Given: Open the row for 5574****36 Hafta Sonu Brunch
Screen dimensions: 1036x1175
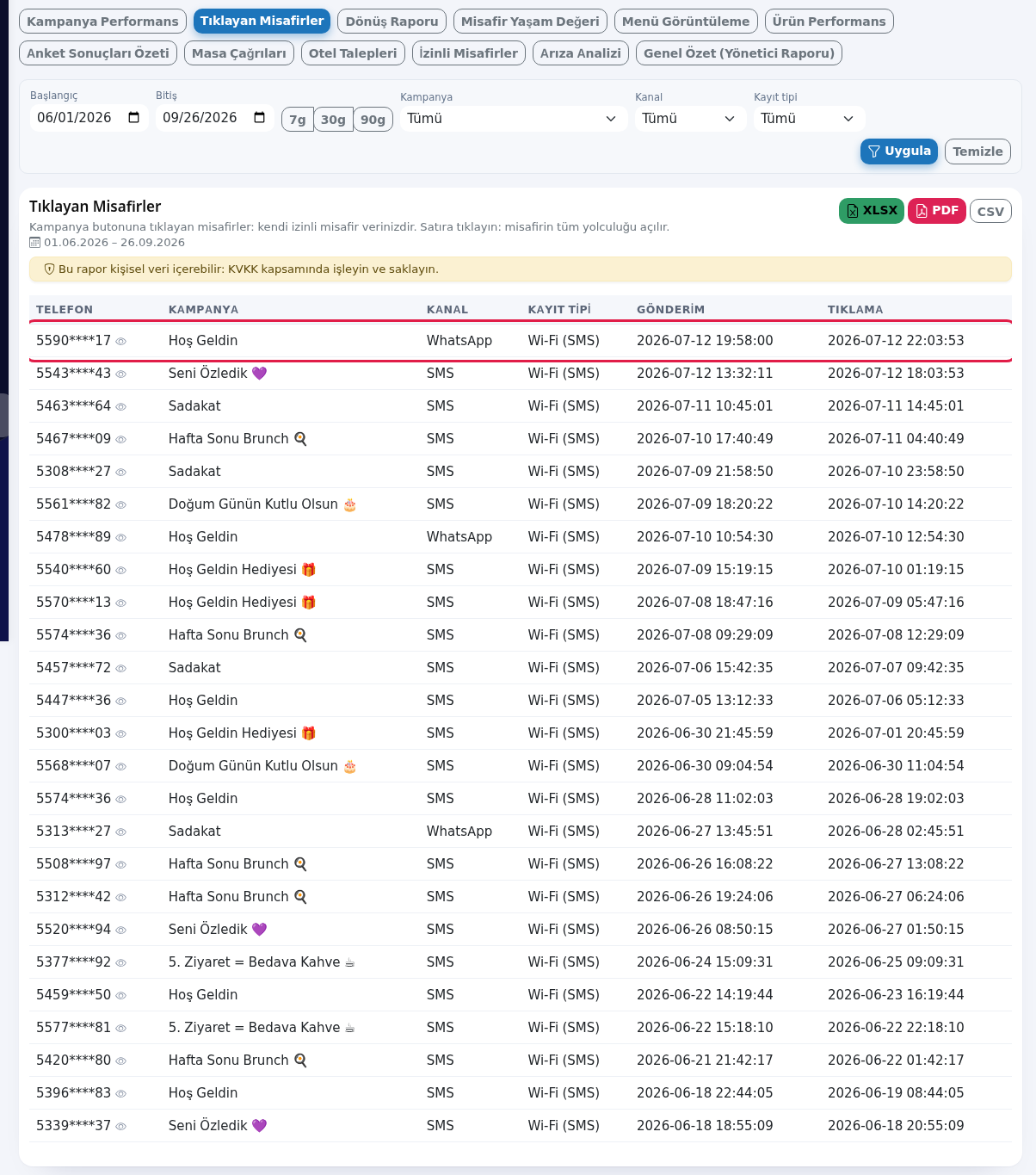Looking at the screenshot, I should (521, 635).
